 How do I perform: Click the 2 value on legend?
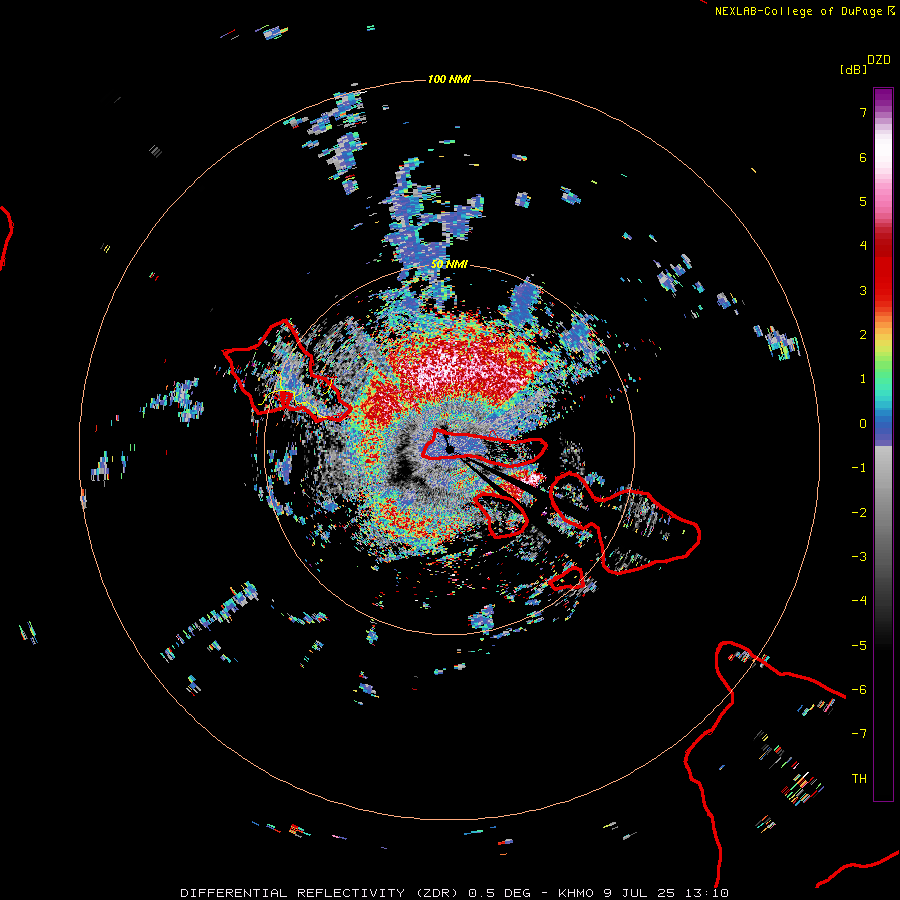click(863, 335)
